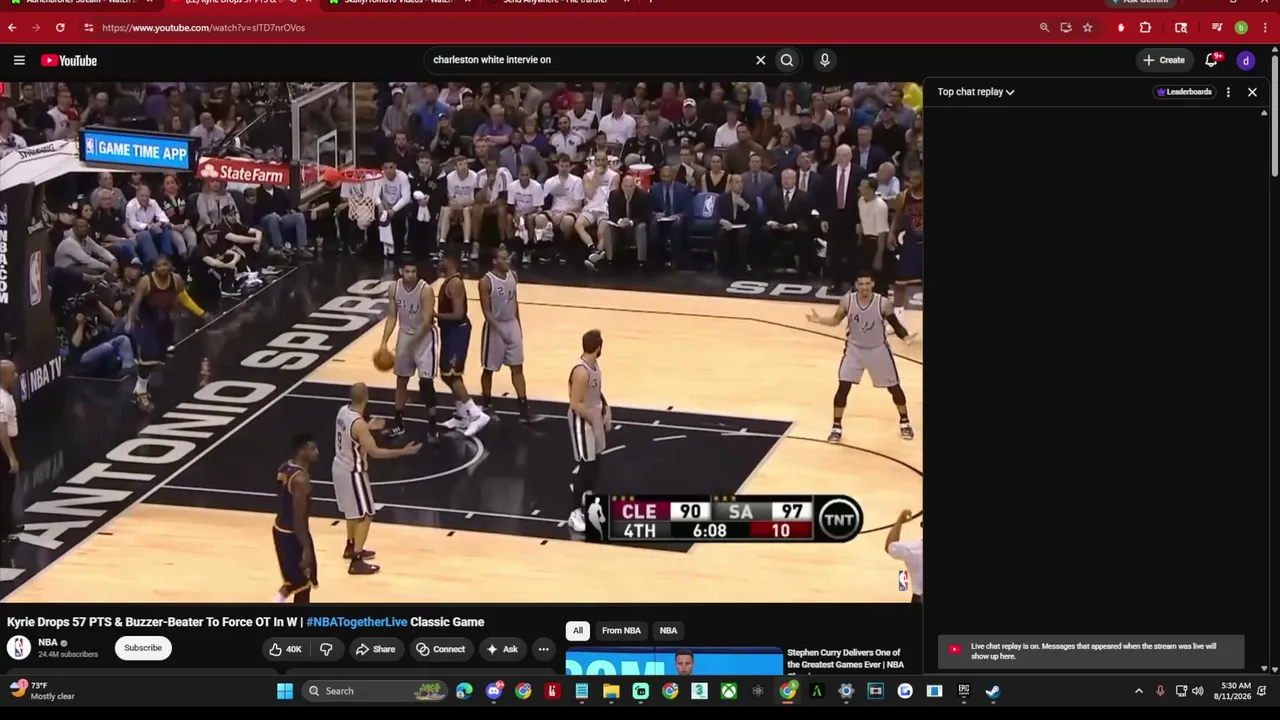Screen dimensions: 1280x720
Task: Open the #NBATogetherLive hashtag link
Action: (357, 622)
